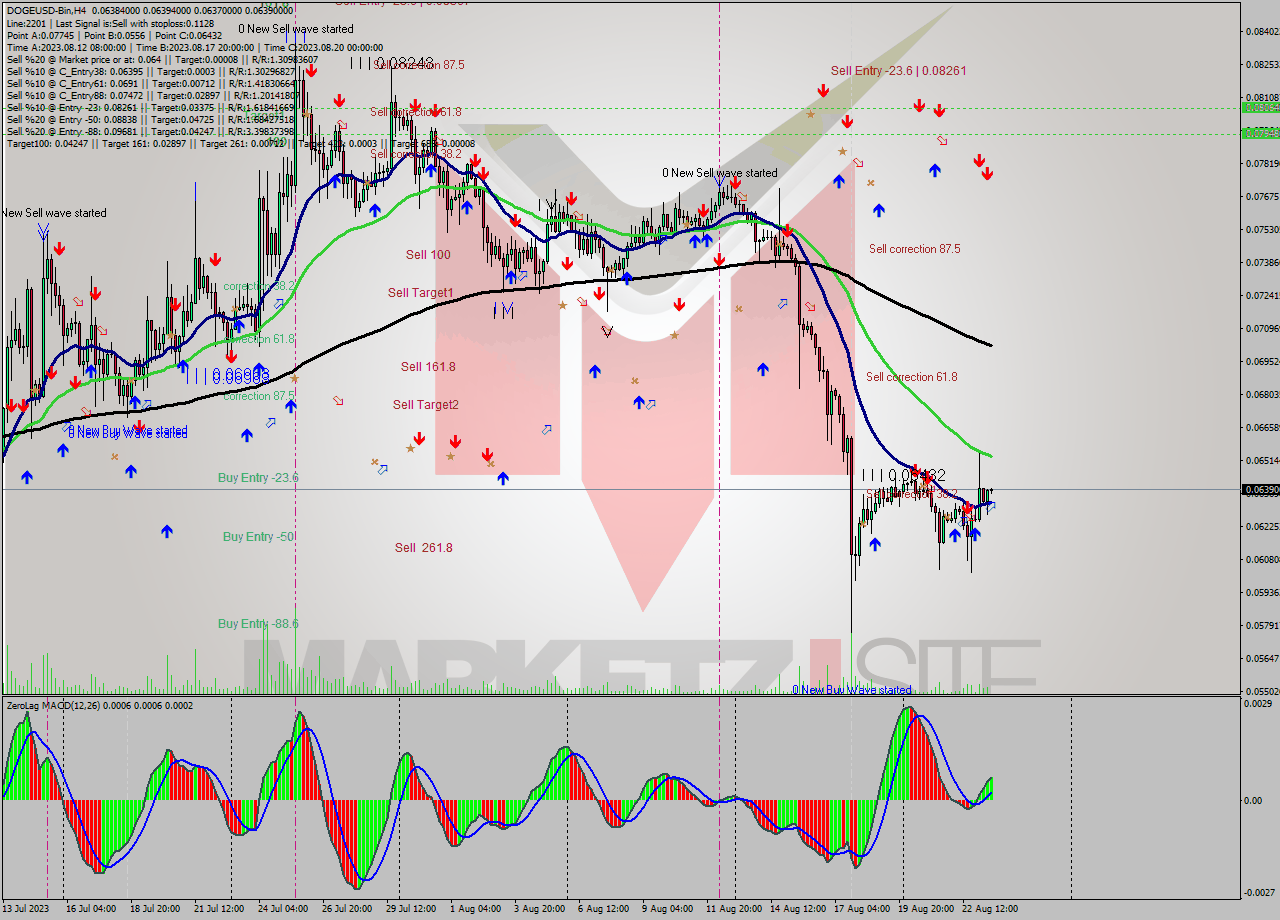
Task: Select the Sell %20 @ Entry -50 line
Action: [150, 119]
